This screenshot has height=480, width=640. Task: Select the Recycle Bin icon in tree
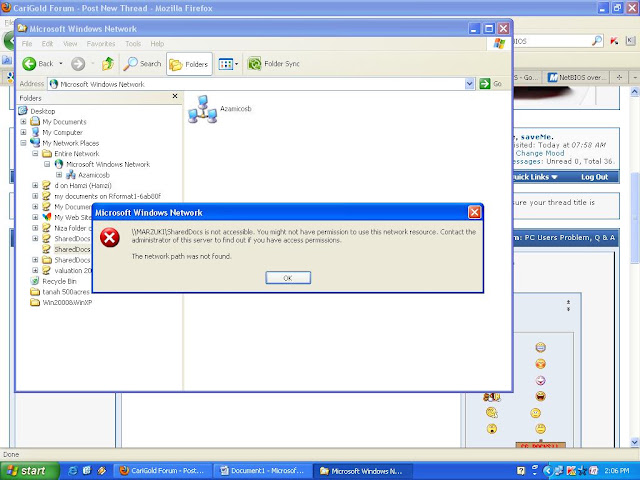(35, 281)
